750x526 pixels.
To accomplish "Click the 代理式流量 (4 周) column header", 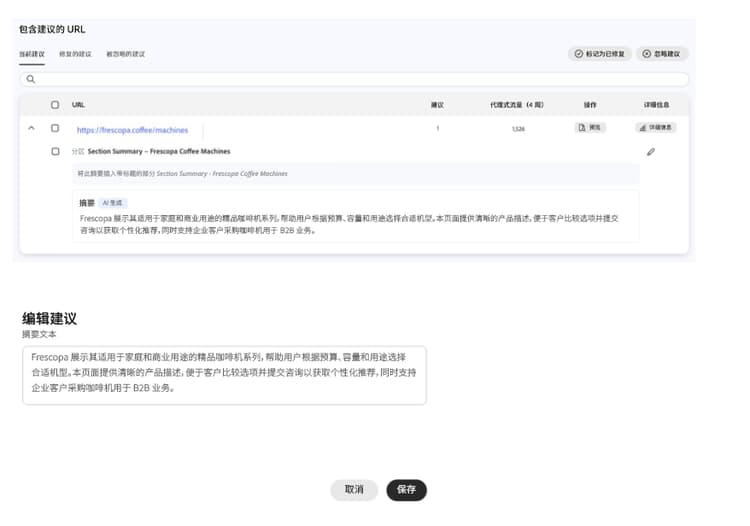I will pyautogui.click(x=517, y=105).
